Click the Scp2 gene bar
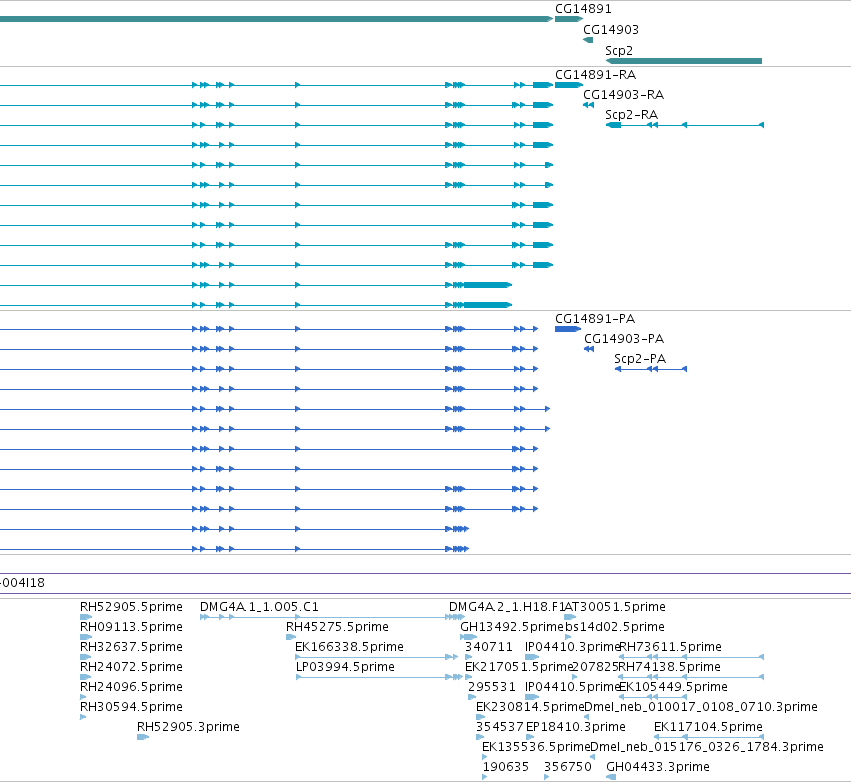The image size is (851, 782). pos(684,61)
